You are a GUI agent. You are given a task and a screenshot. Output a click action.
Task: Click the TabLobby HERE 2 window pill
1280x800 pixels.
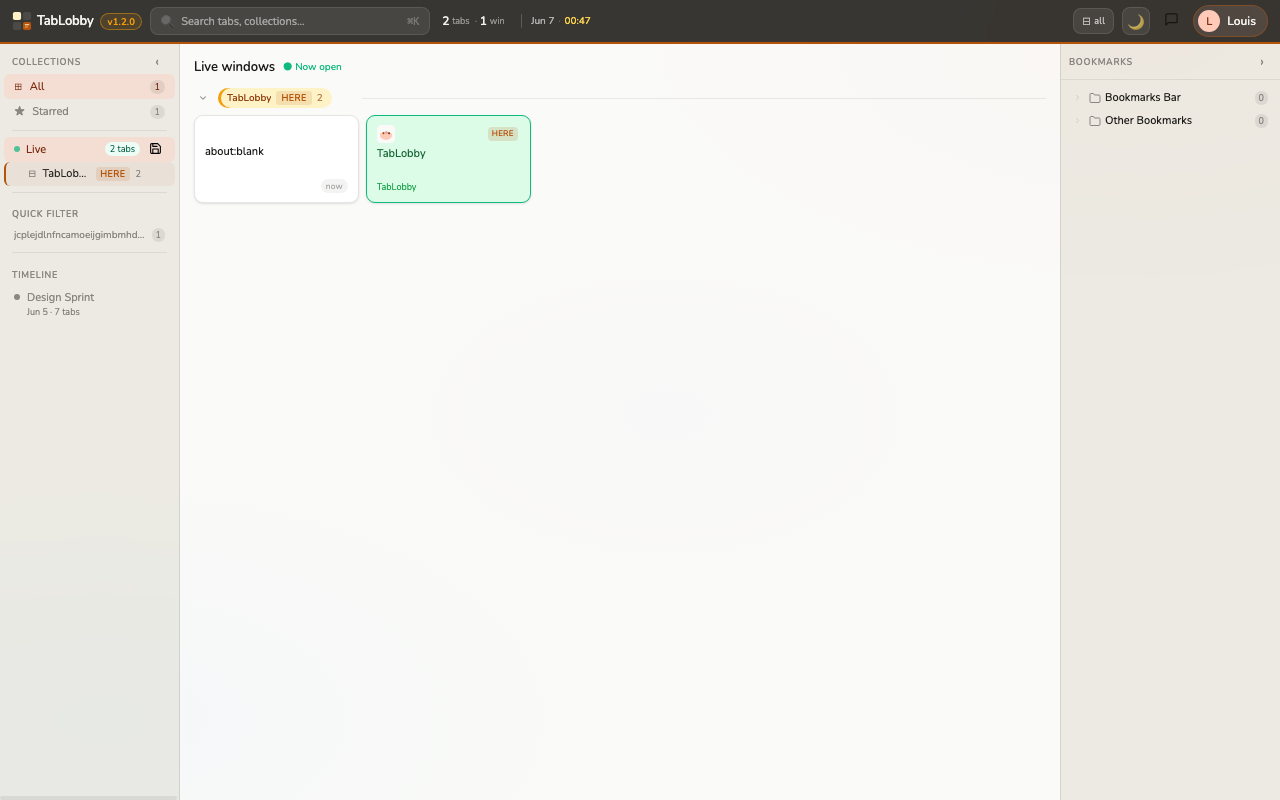(x=275, y=98)
